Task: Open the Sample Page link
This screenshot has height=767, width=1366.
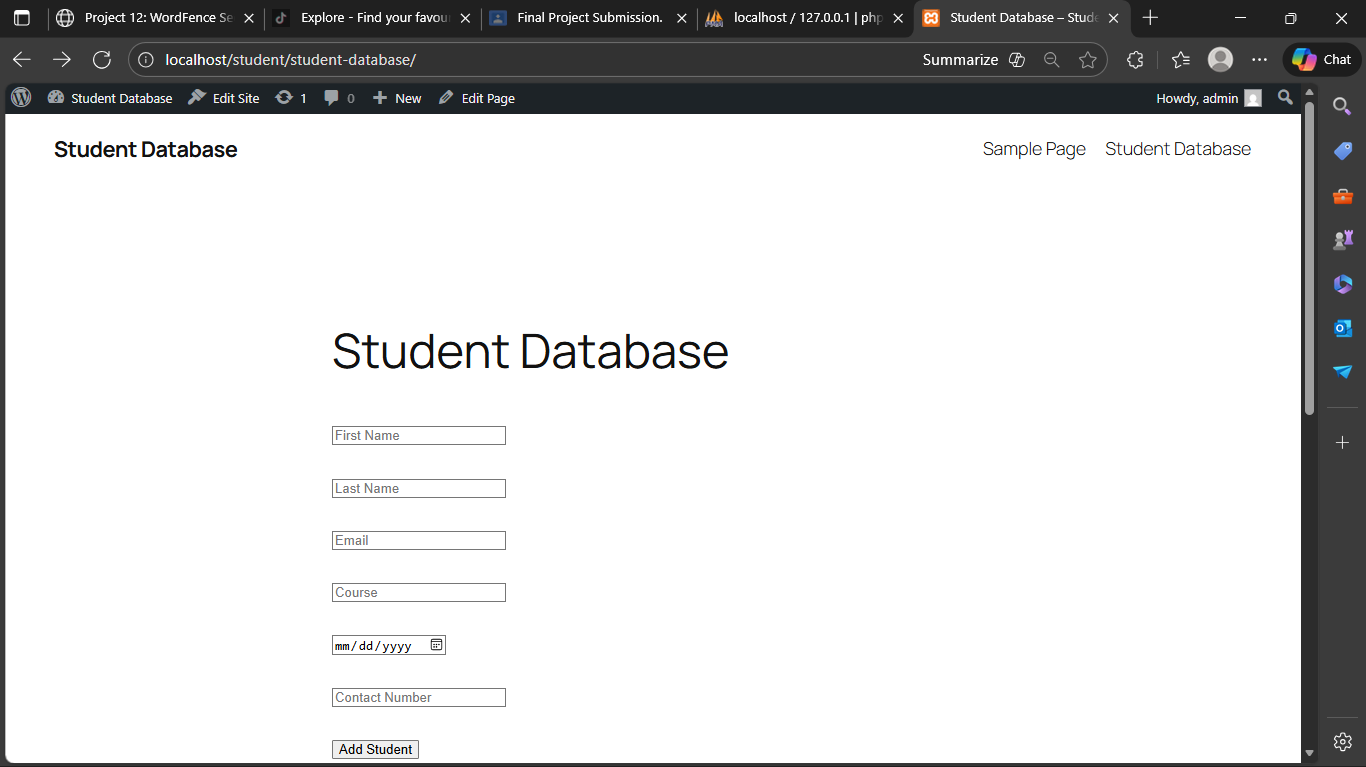Action: (x=1033, y=149)
